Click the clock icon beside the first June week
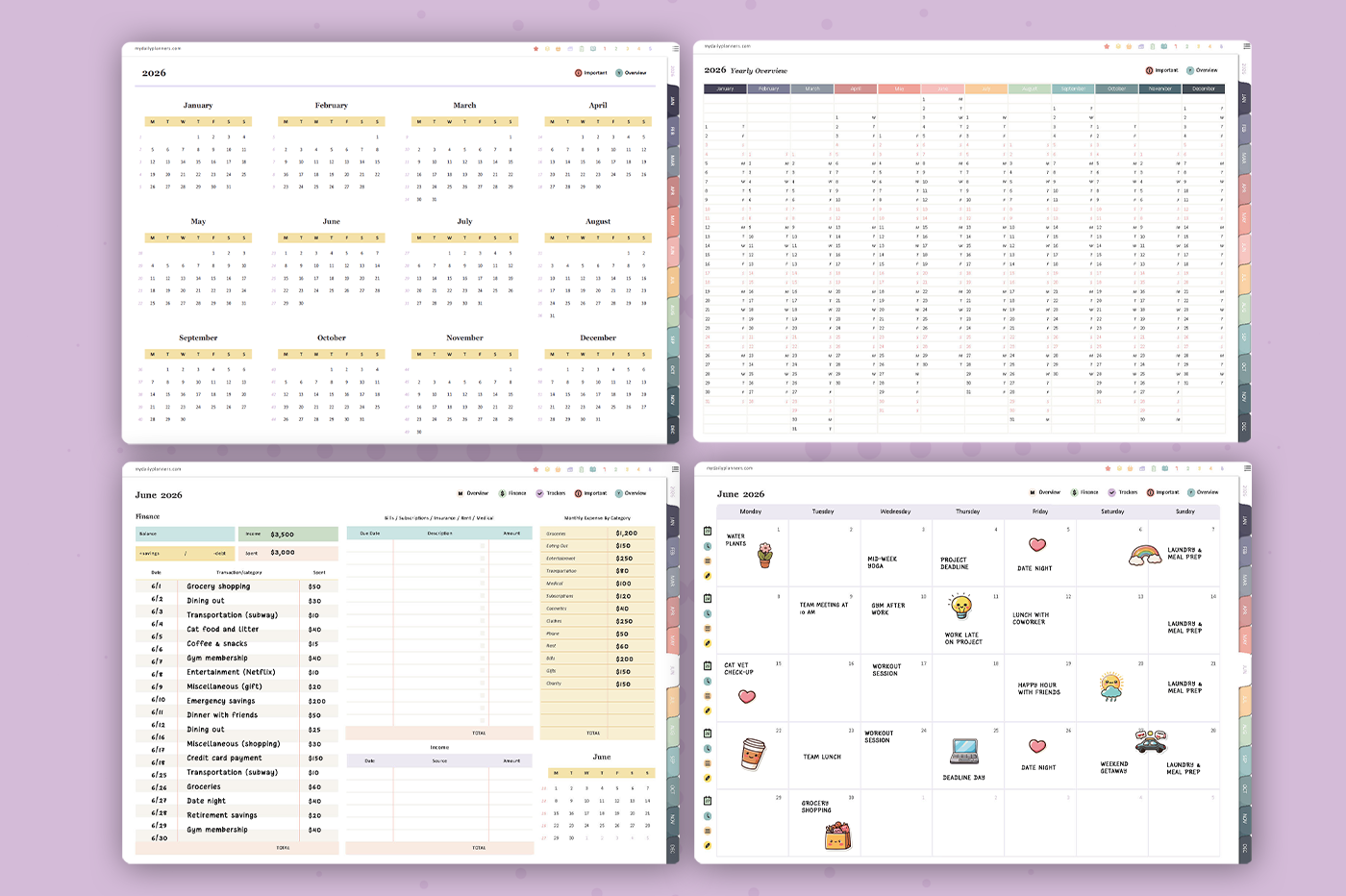The width and height of the screenshot is (1346, 896). pyautogui.click(x=708, y=546)
